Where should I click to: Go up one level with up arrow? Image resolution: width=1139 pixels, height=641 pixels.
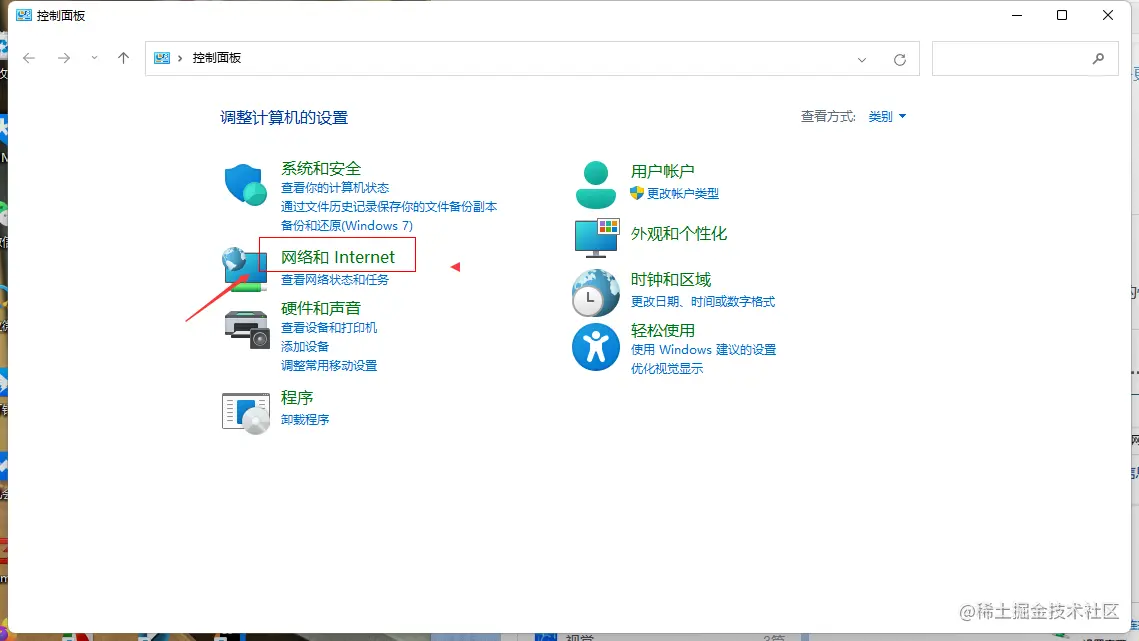pyautogui.click(x=123, y=58)
